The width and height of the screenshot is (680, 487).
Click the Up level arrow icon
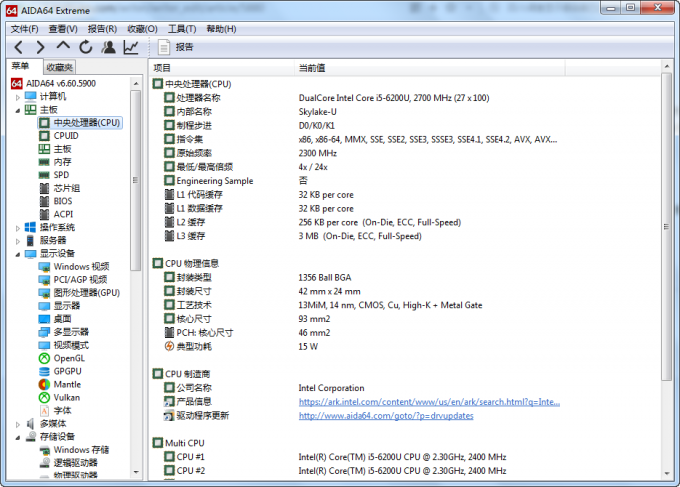[63, 47]
